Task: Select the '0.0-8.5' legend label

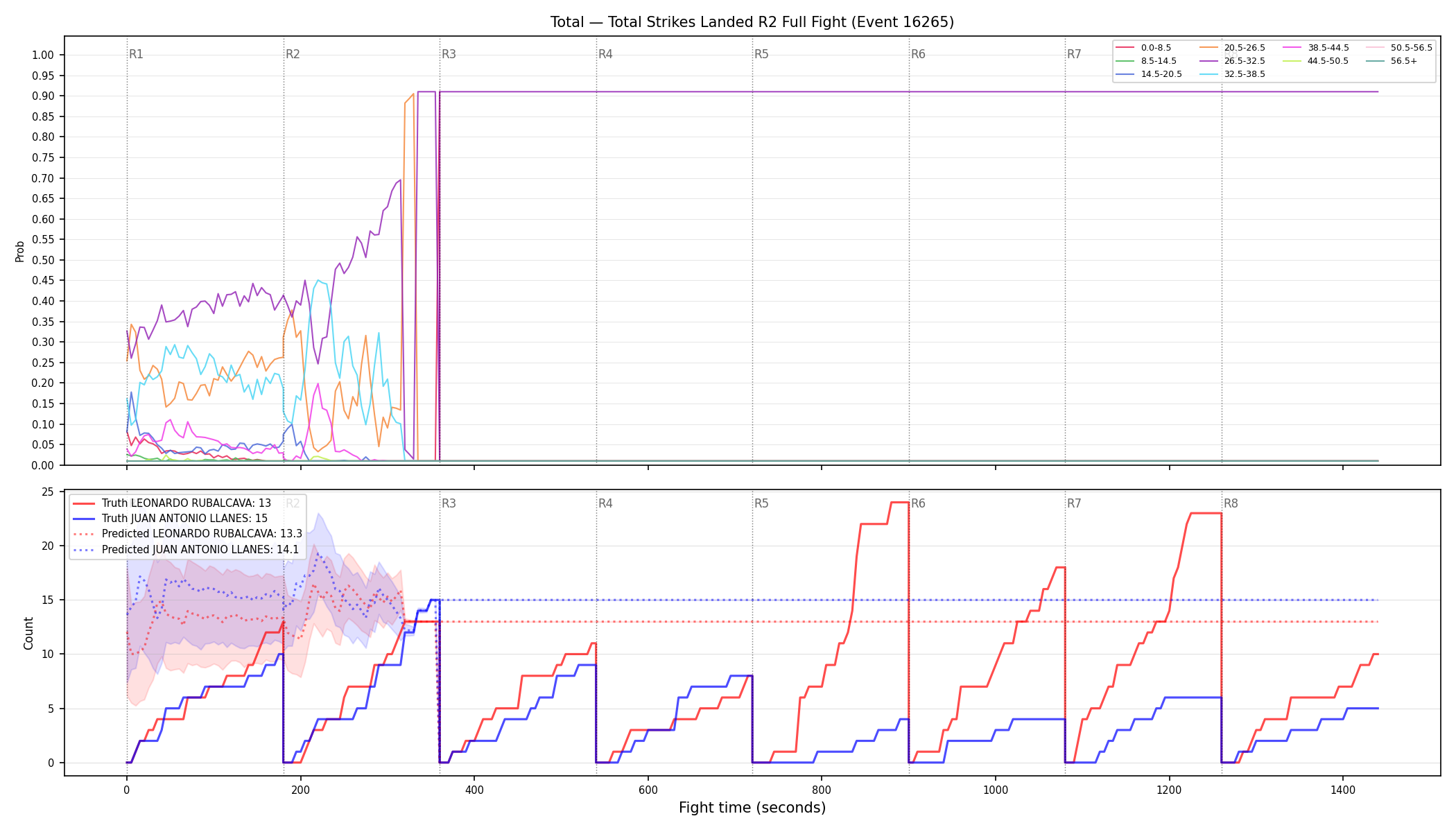Action: (1156, 48)
